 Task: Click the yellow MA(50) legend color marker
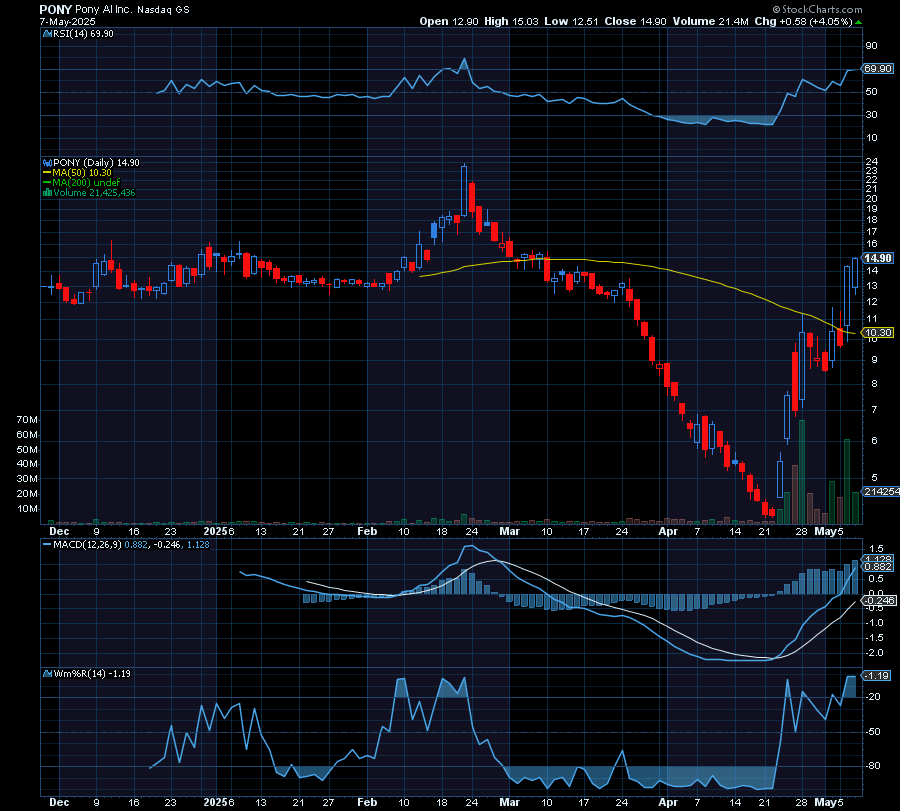point(45,172)
